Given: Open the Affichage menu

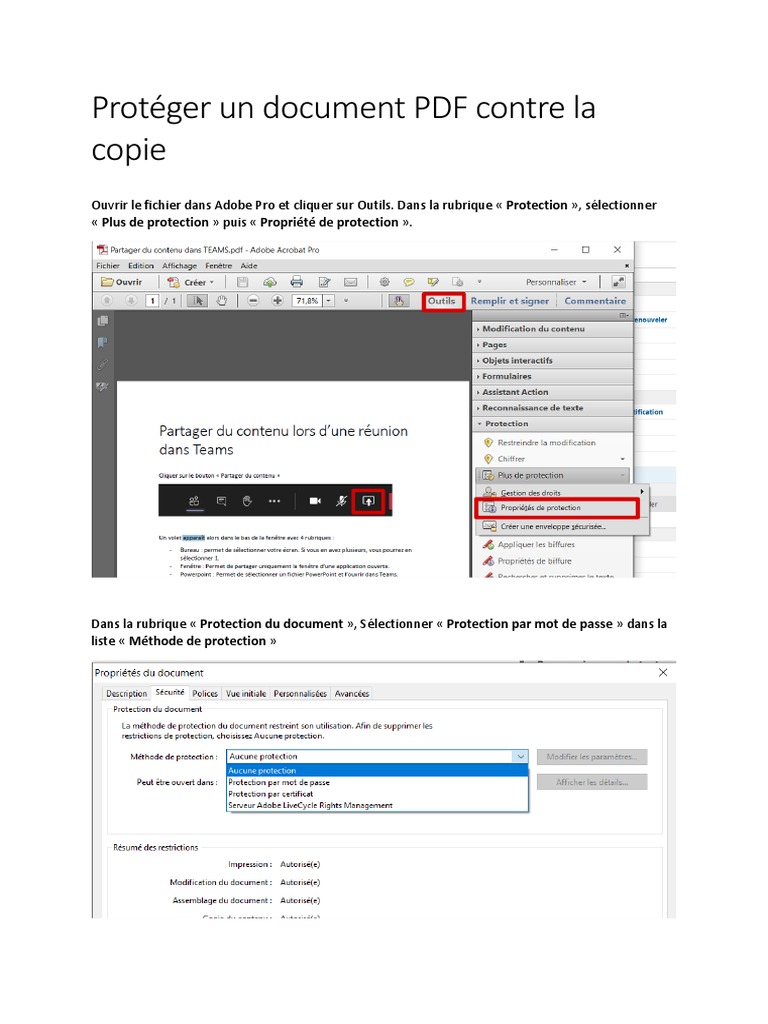Looking at the screenshot, I should 180,266.
